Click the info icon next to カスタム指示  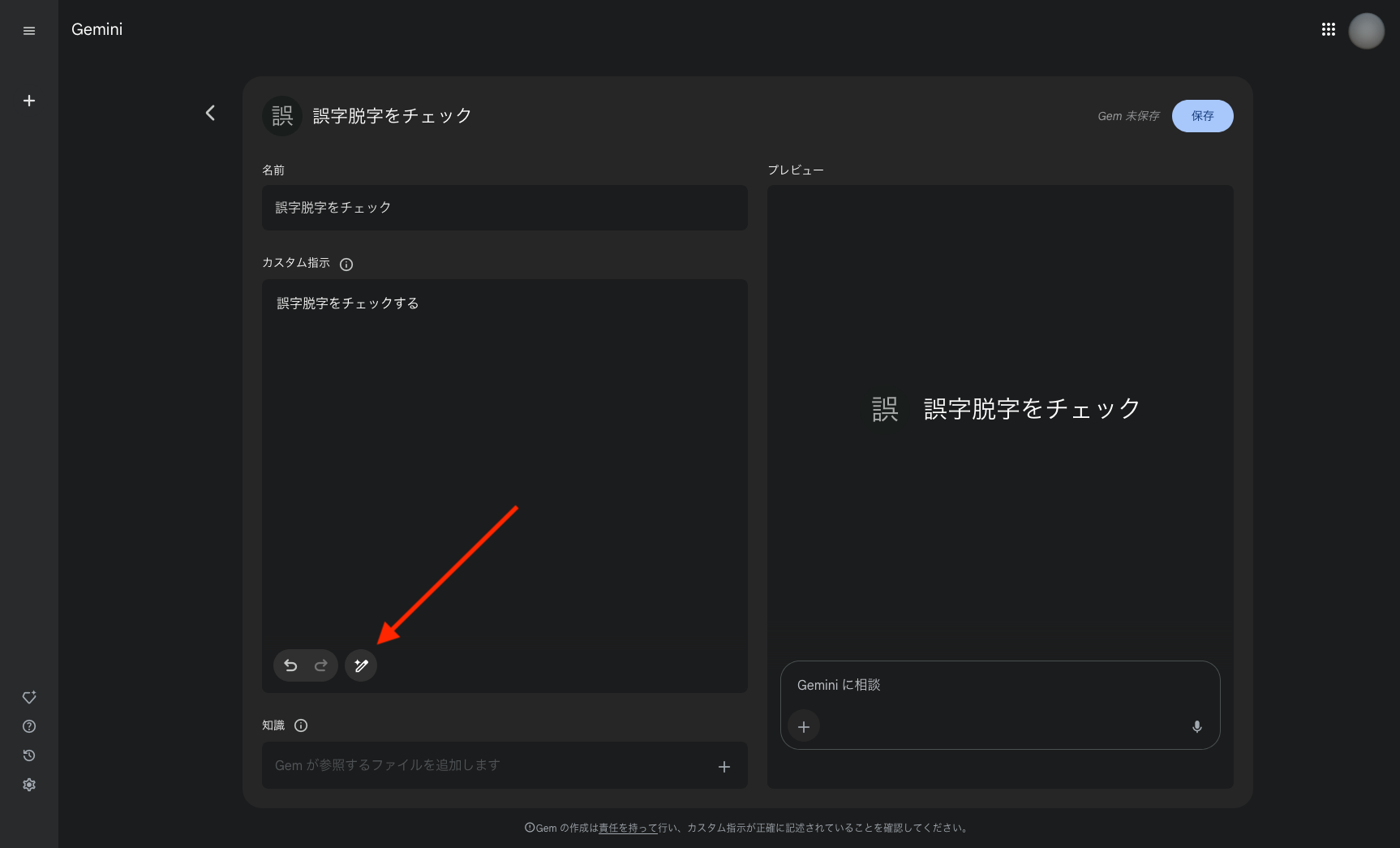click(x=346, y=264)
